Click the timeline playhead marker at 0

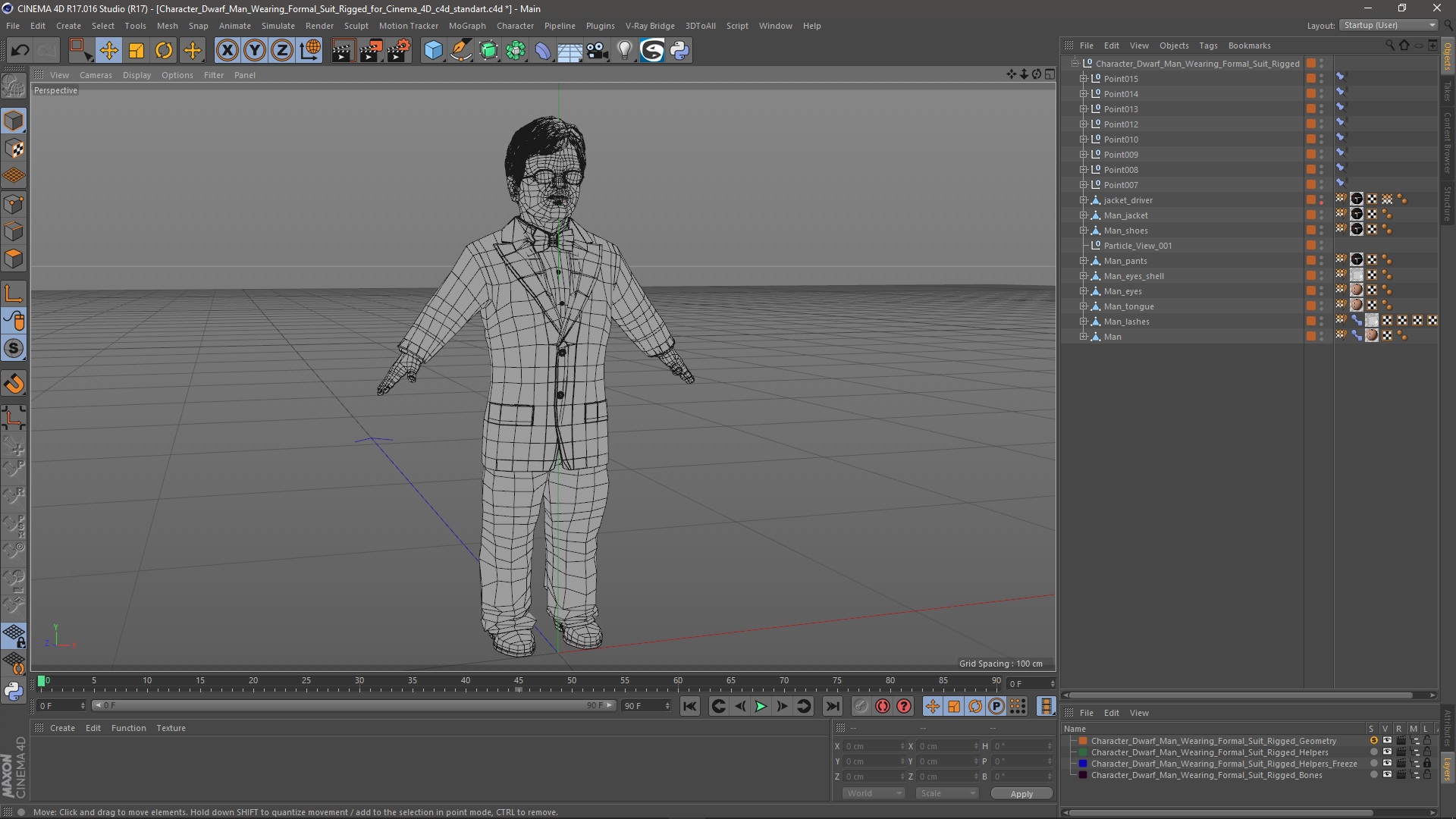click(x=42, y=681)
